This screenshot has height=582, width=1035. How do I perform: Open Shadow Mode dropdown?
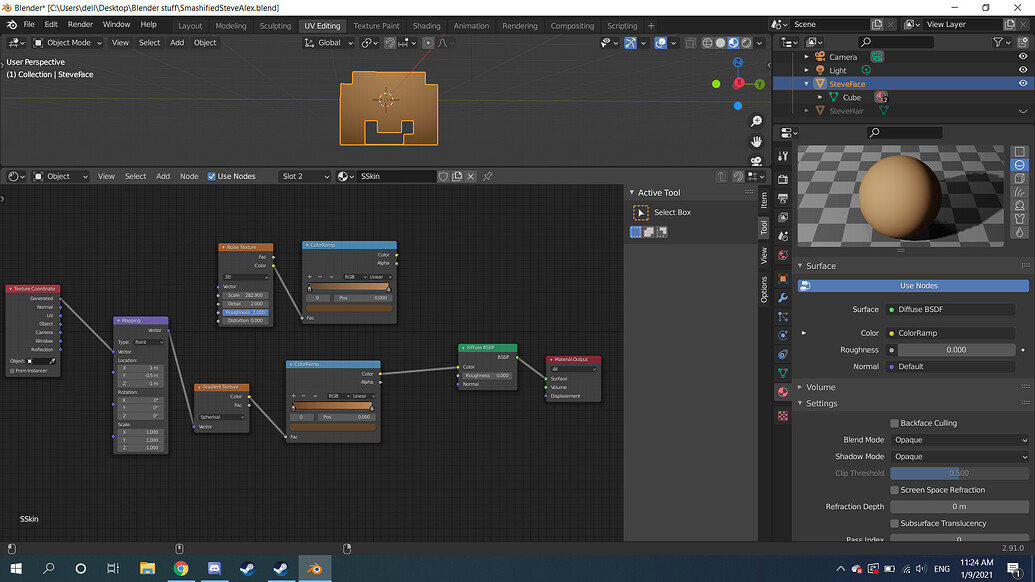(x=959, y=457)
